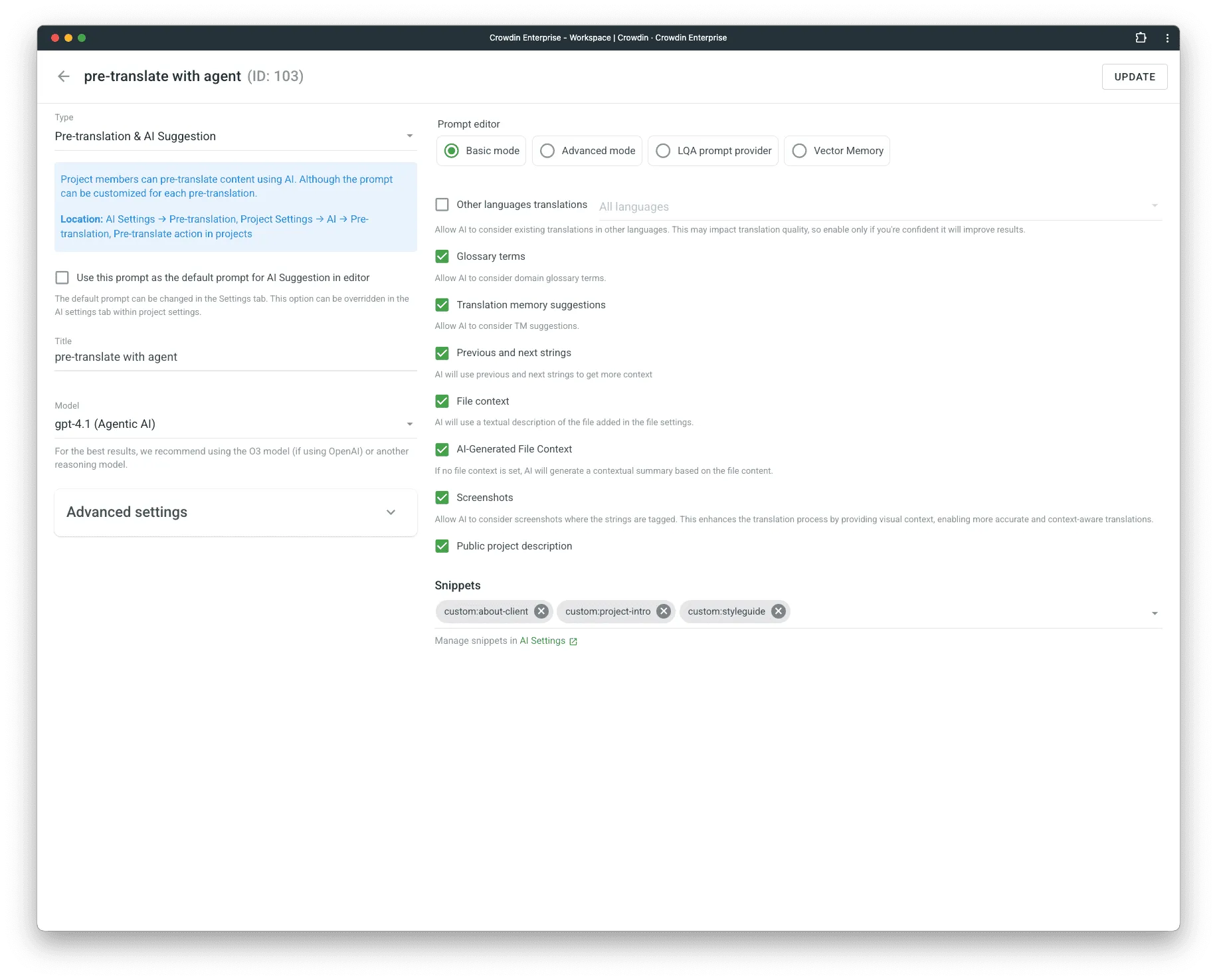Viewport: 1217px width, 980px height.
Task: Open the AI Settings link under Snippets
Action: click(x=543, y=640)
